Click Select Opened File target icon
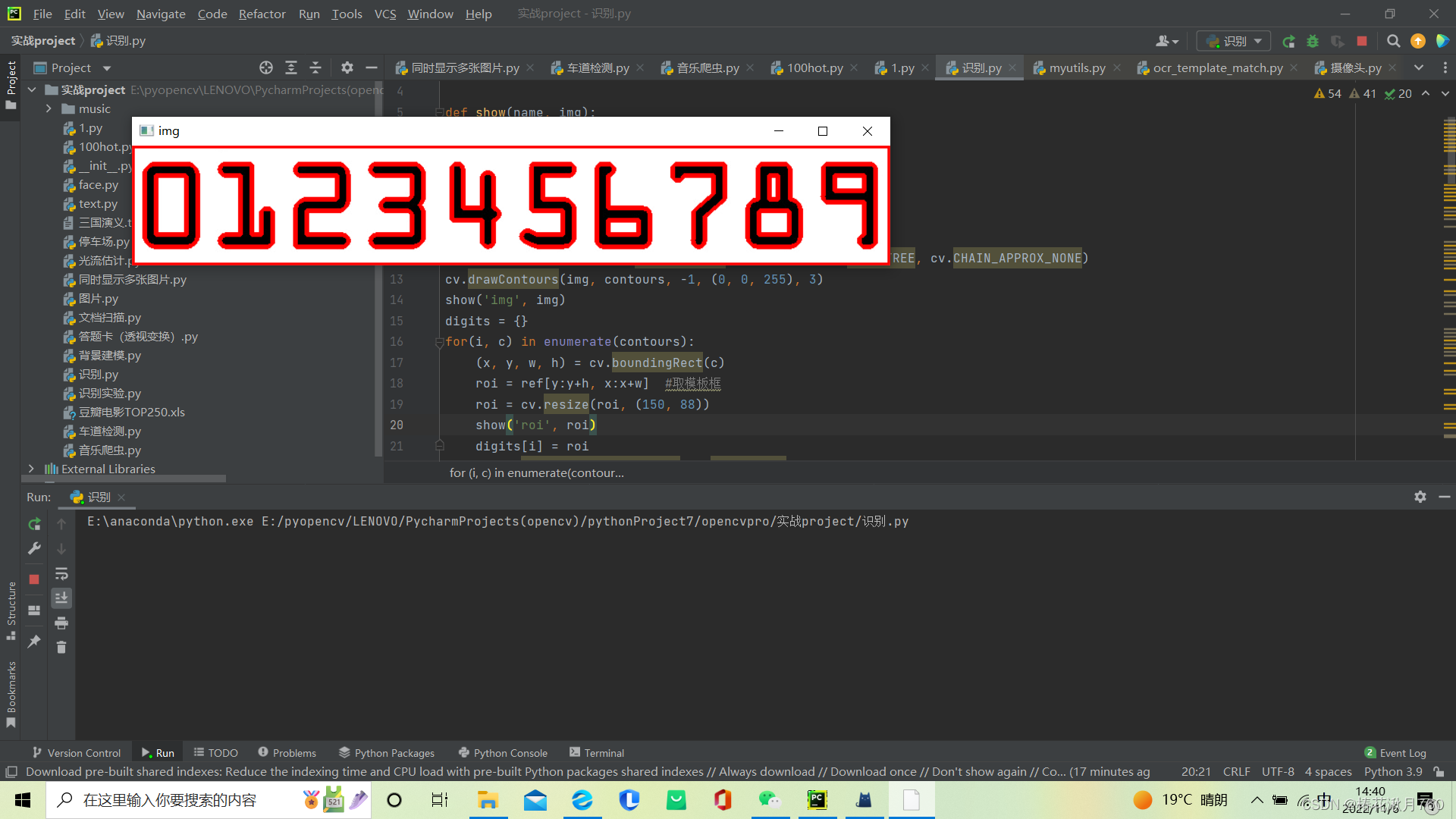 (x=266, y=68)
